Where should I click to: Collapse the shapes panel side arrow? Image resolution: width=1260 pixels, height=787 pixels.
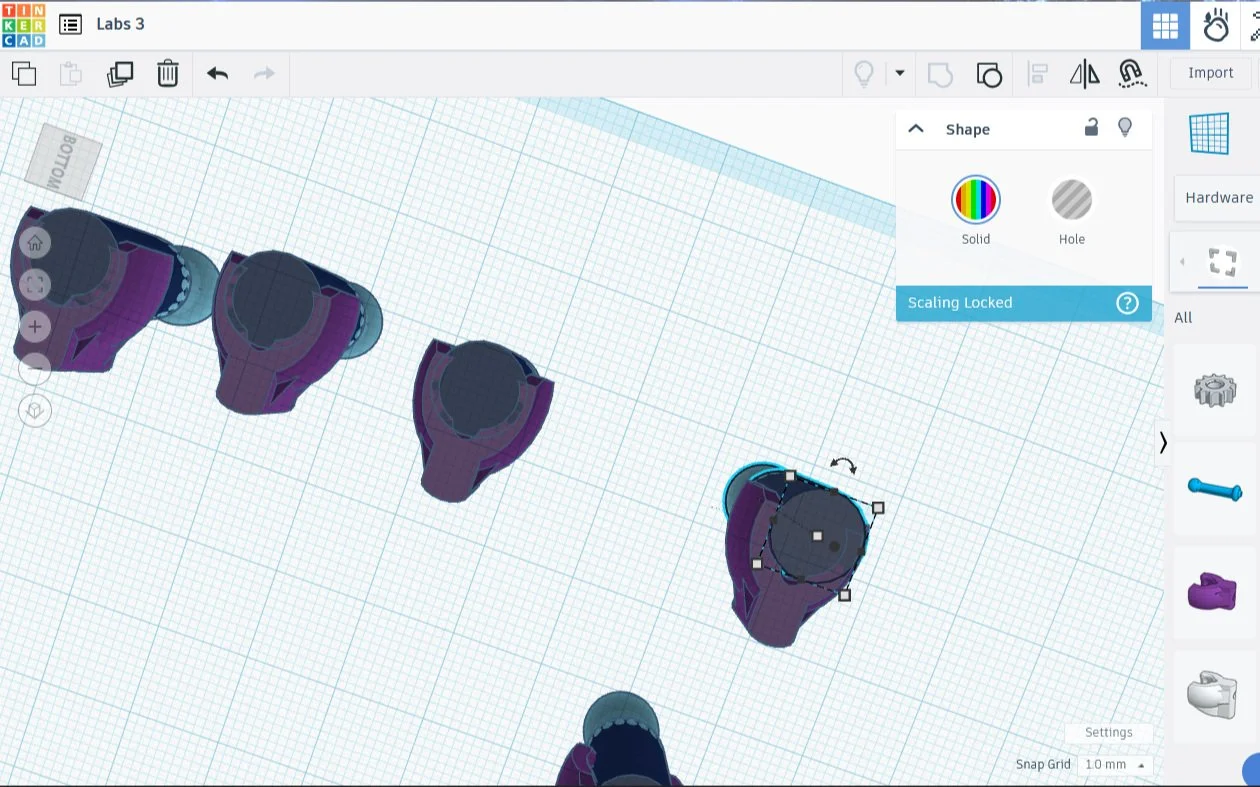(x=1162, y=442)
